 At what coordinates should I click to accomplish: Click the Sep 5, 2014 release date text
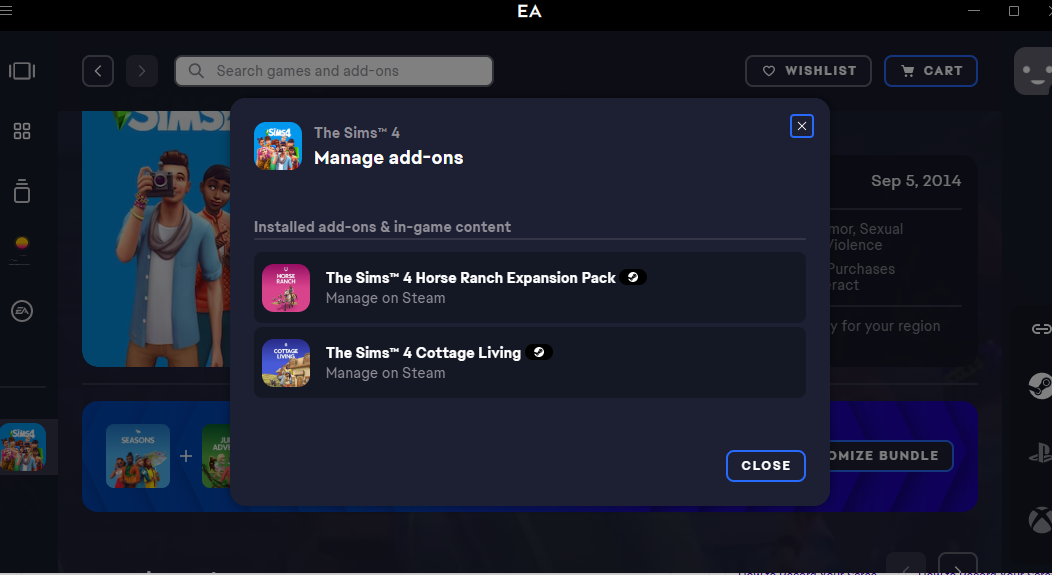pyautogui.click(x=916, y=180)
